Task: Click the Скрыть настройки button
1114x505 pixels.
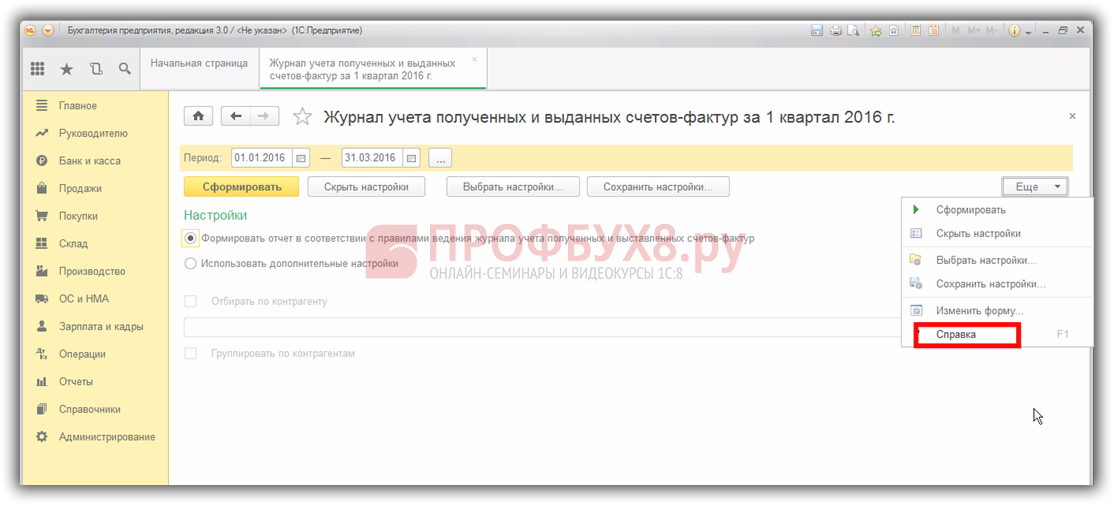Action: click(366, 187)
